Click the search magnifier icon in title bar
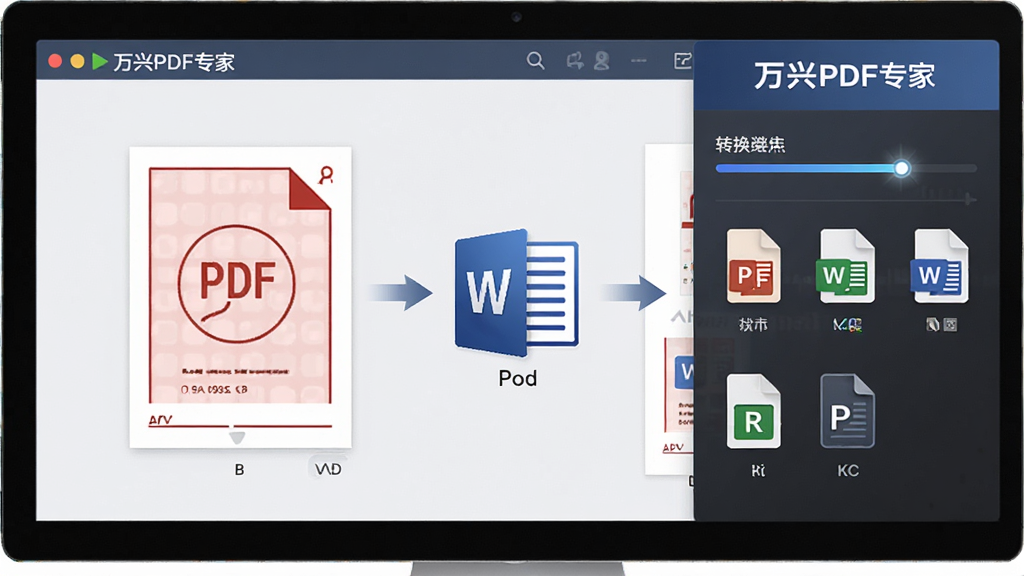This screenshot has height=576, width=1024. [536, 61]
